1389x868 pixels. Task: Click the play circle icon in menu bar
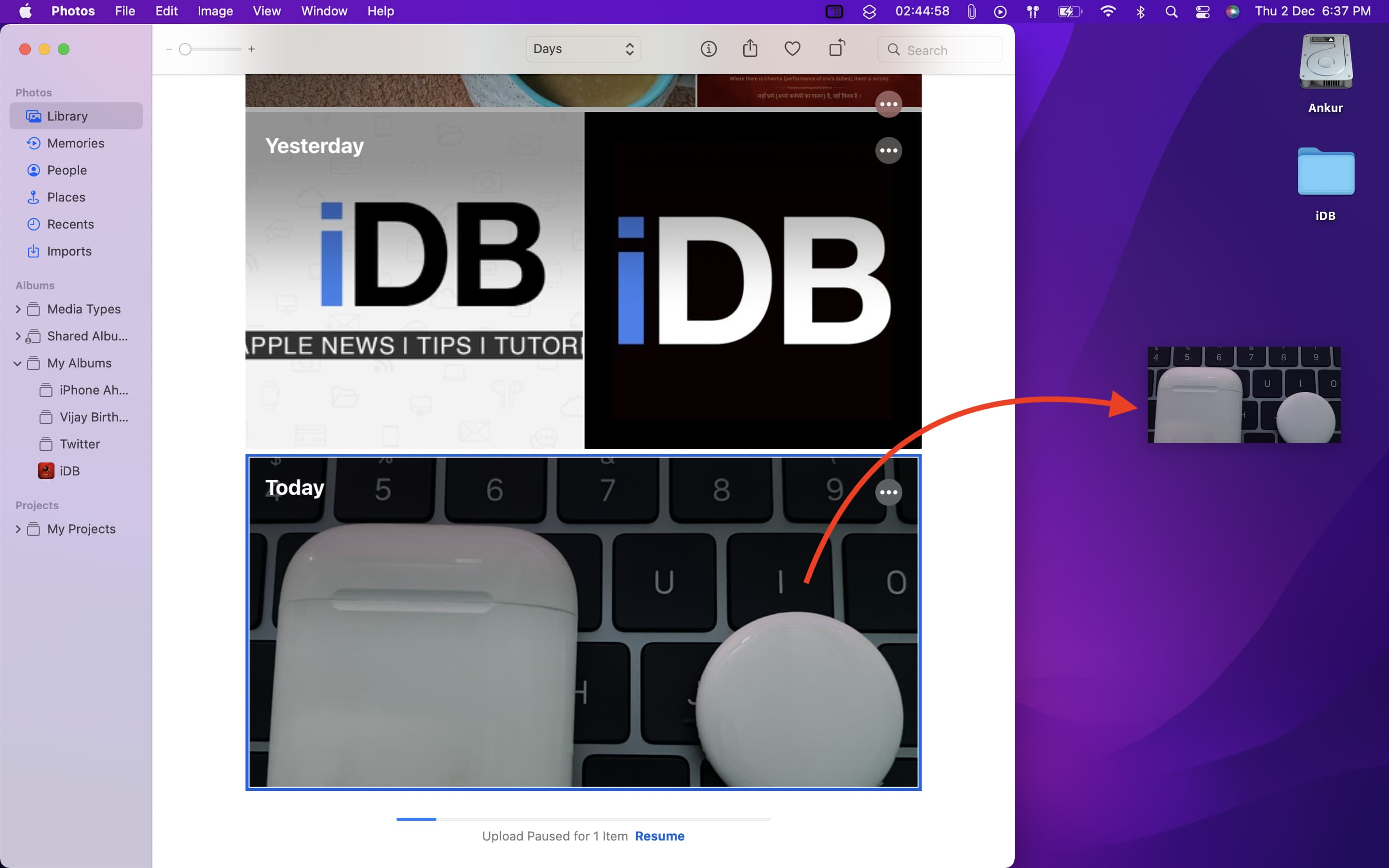[x=1000, y=12]
